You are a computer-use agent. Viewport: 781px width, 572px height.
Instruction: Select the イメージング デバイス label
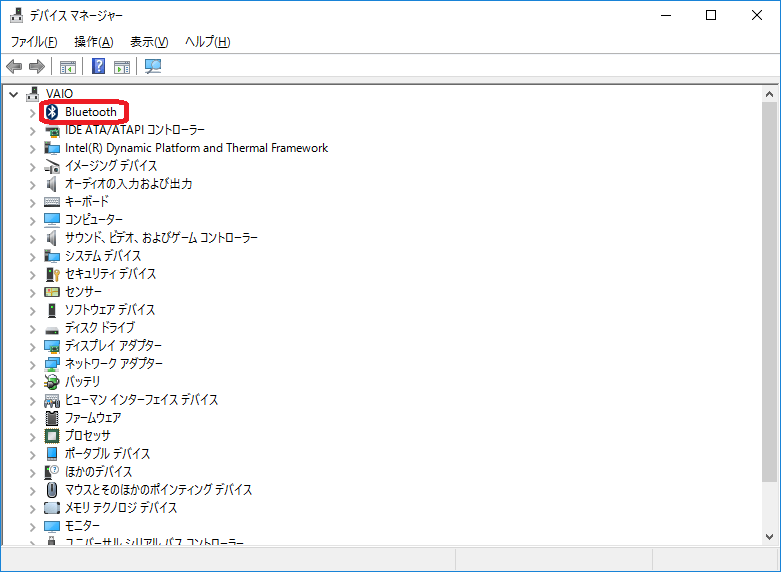pyautogui.click(x=111, y=166)
